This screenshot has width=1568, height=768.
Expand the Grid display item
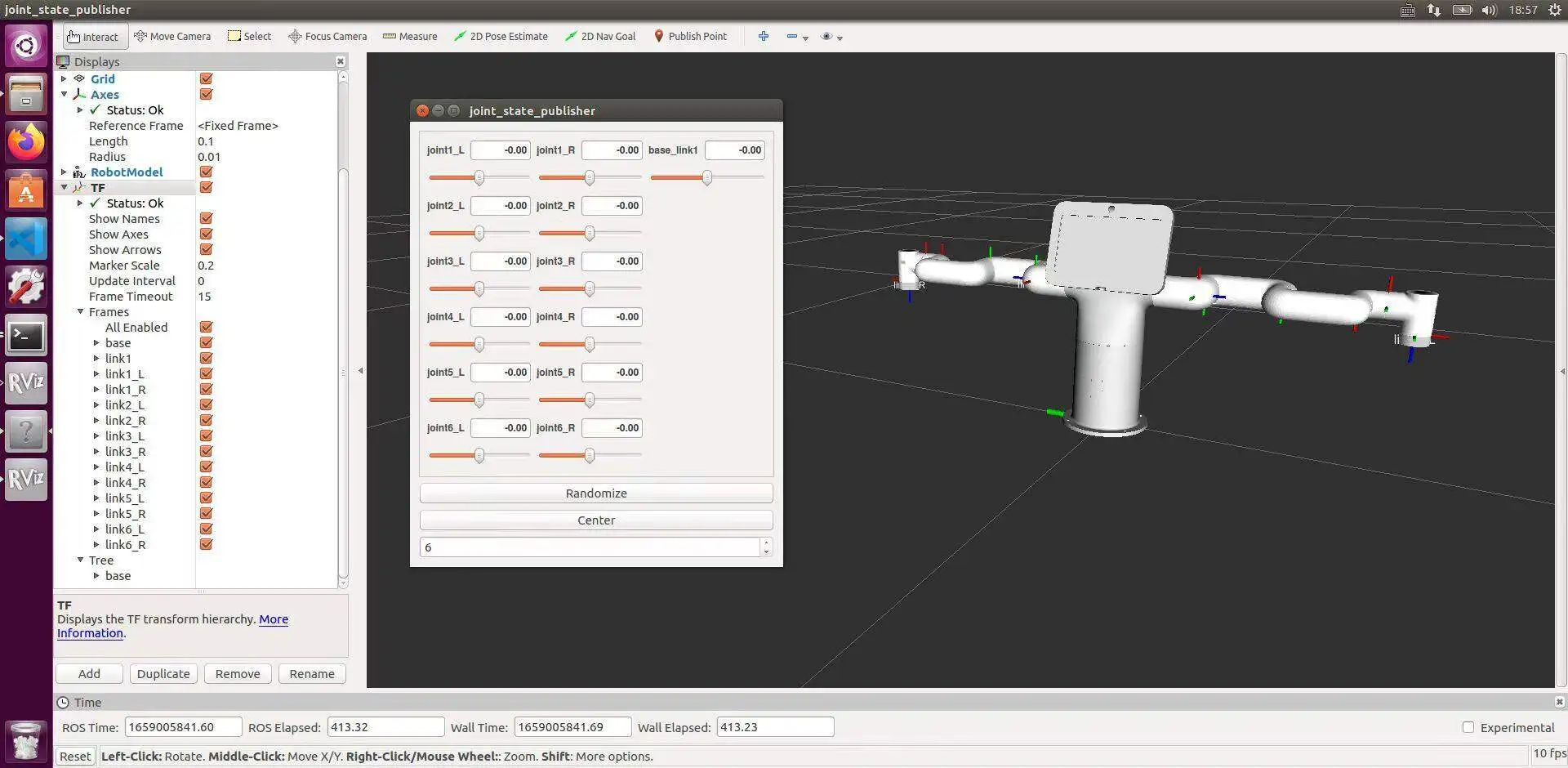64,79
